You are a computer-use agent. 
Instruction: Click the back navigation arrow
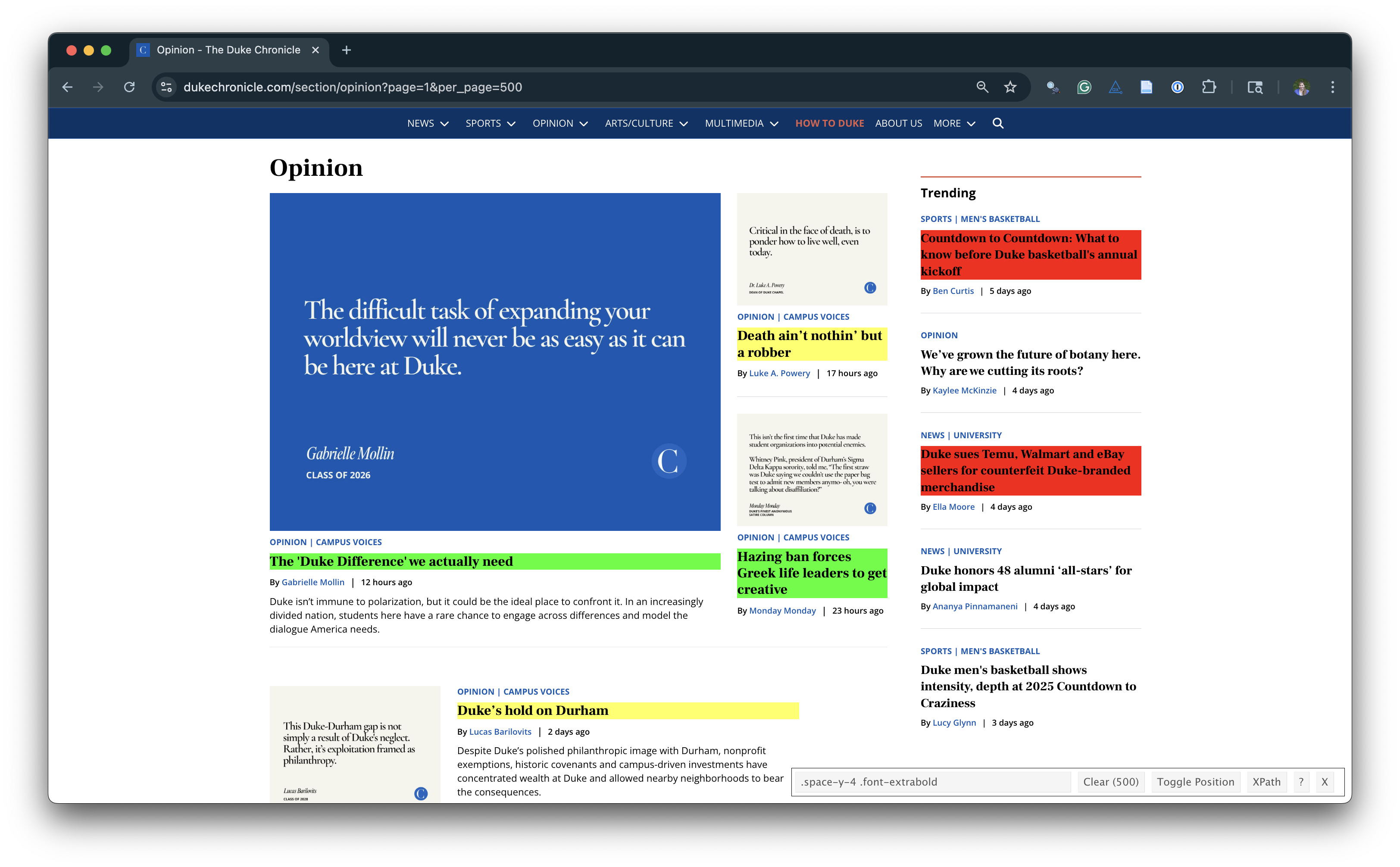tap(68, 87)
